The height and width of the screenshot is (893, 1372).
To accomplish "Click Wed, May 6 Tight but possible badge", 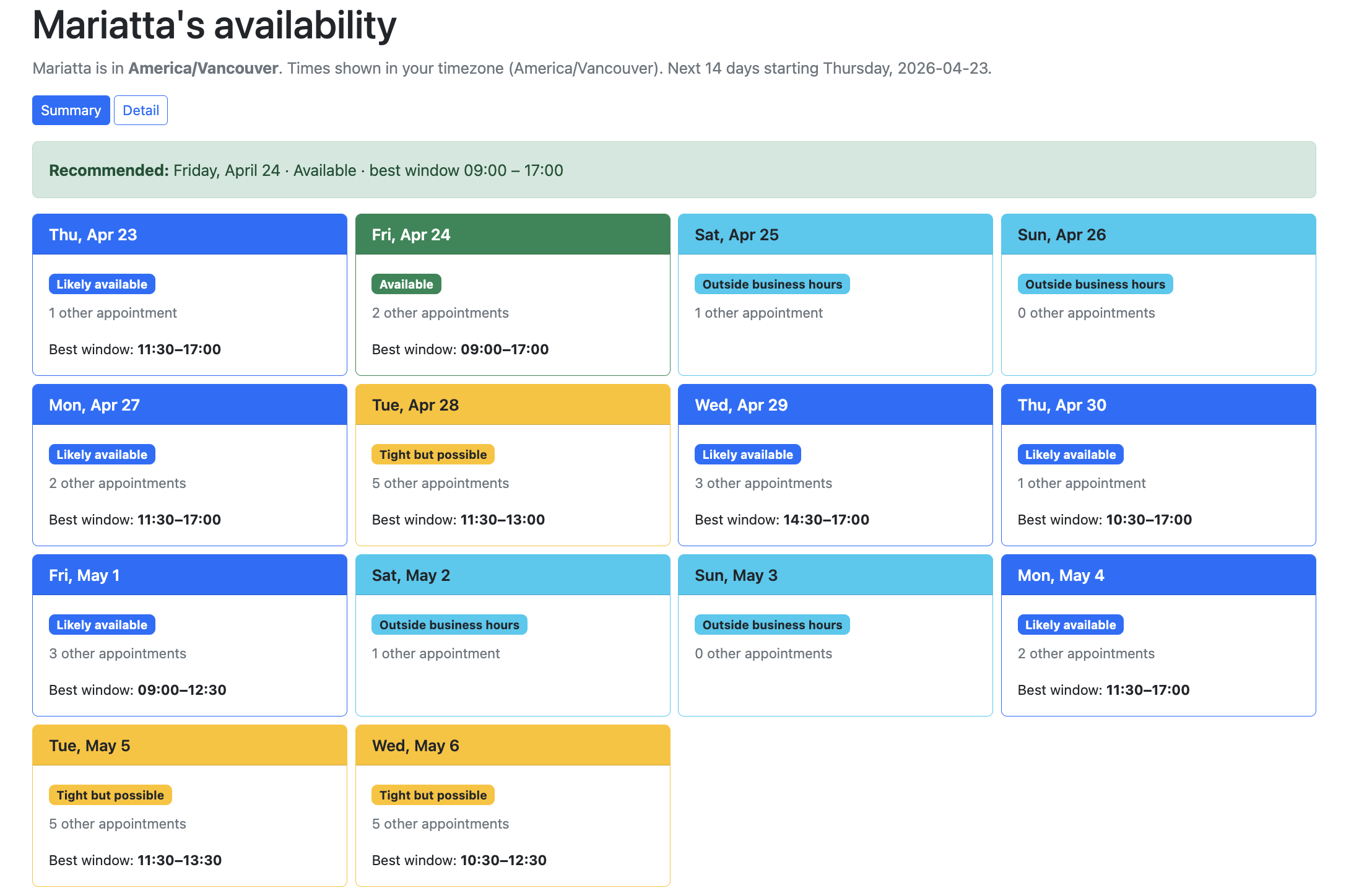I will (x=433, y=795).
